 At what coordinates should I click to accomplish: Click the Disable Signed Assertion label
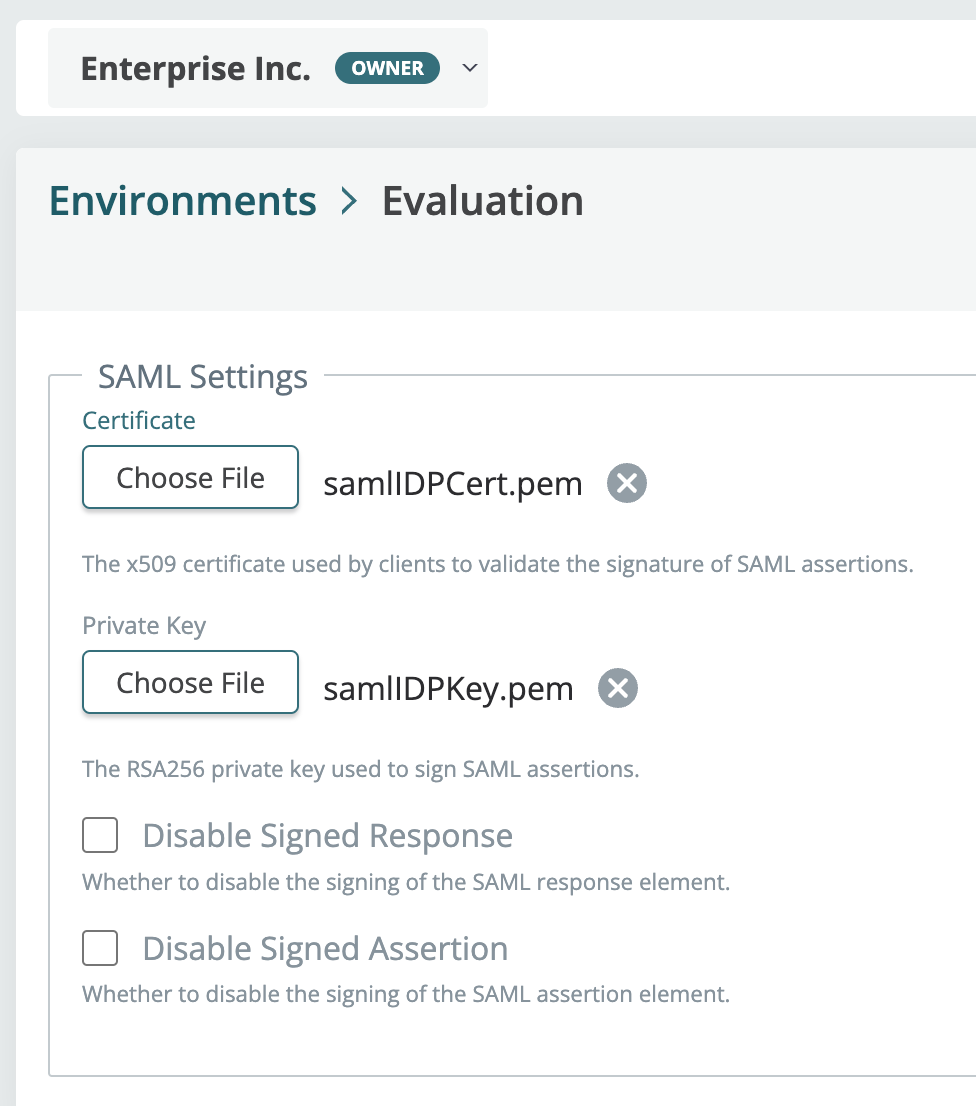326,949
